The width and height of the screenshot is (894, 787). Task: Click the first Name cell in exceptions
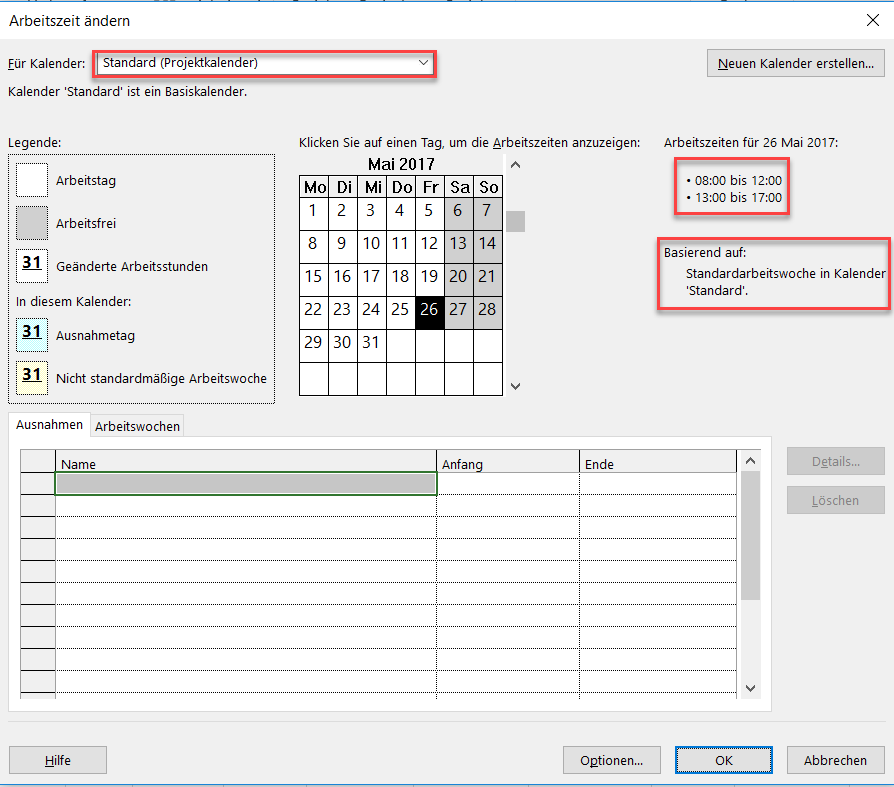(x=246, y=484)
